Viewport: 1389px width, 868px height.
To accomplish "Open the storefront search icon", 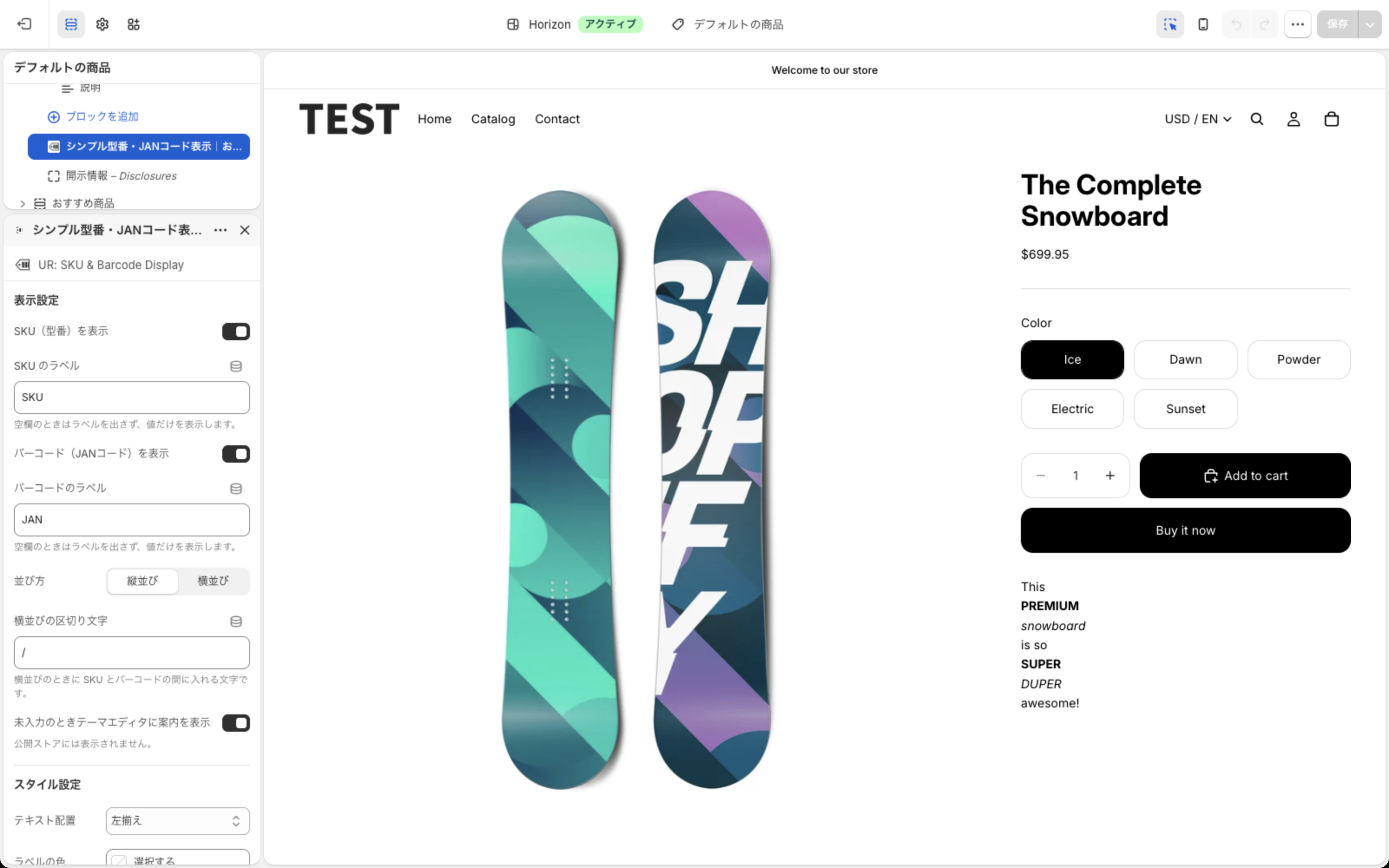I will click(1257, 119).
